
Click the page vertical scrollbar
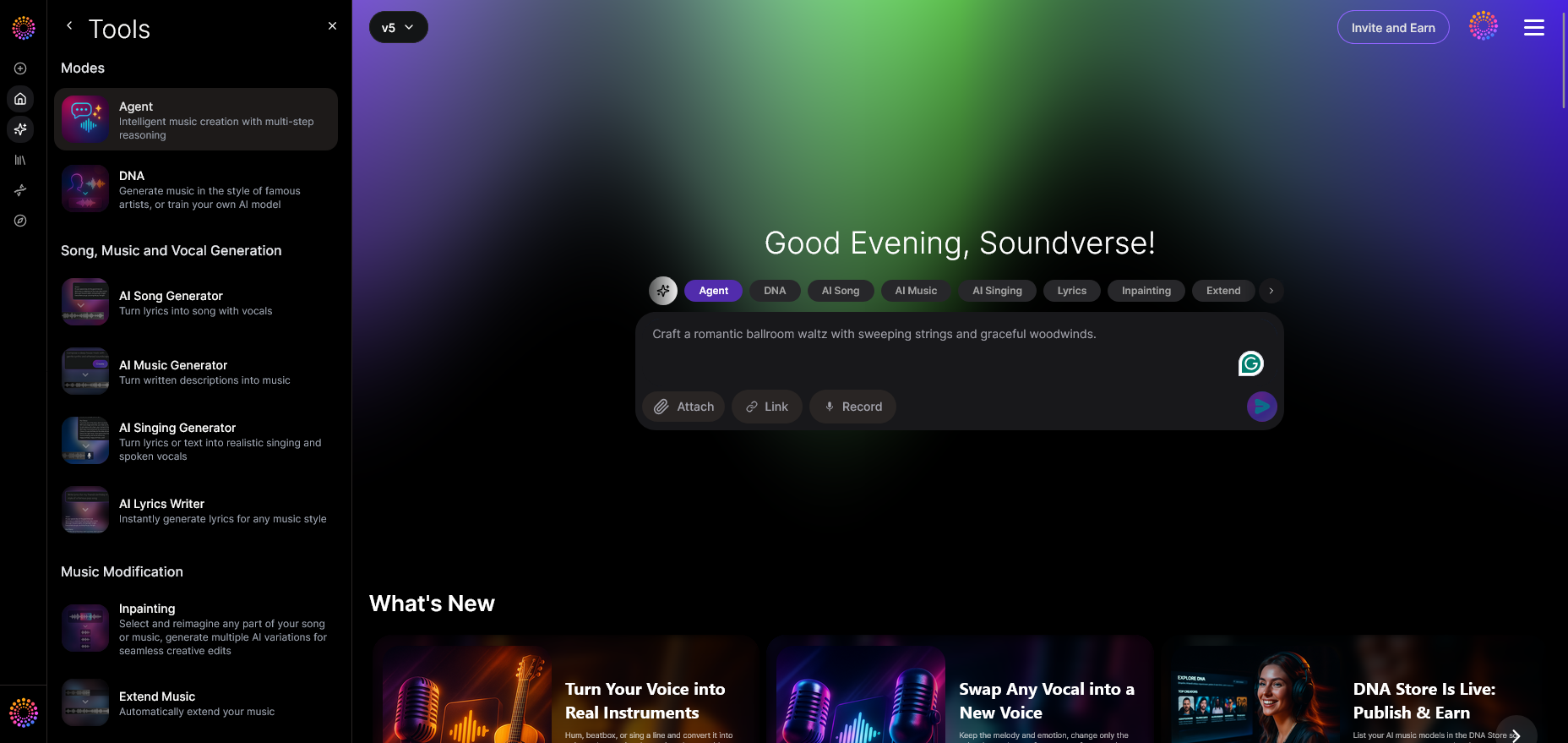point(1564,59)
